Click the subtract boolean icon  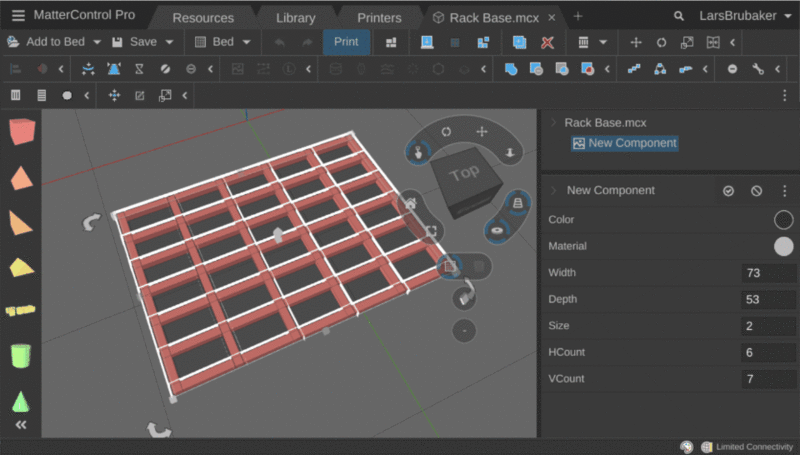[x=536, y=69]
